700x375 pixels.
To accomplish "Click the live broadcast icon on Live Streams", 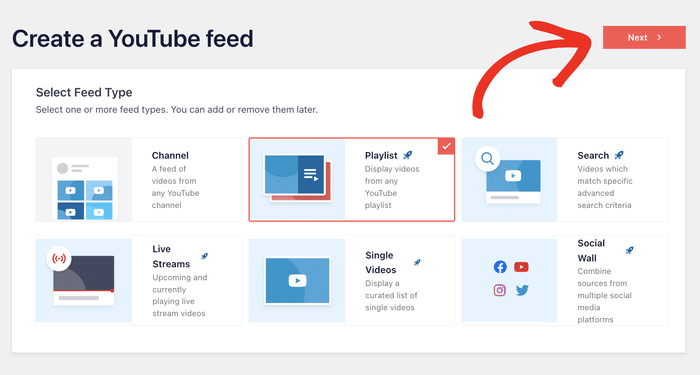I will point(59,258).
